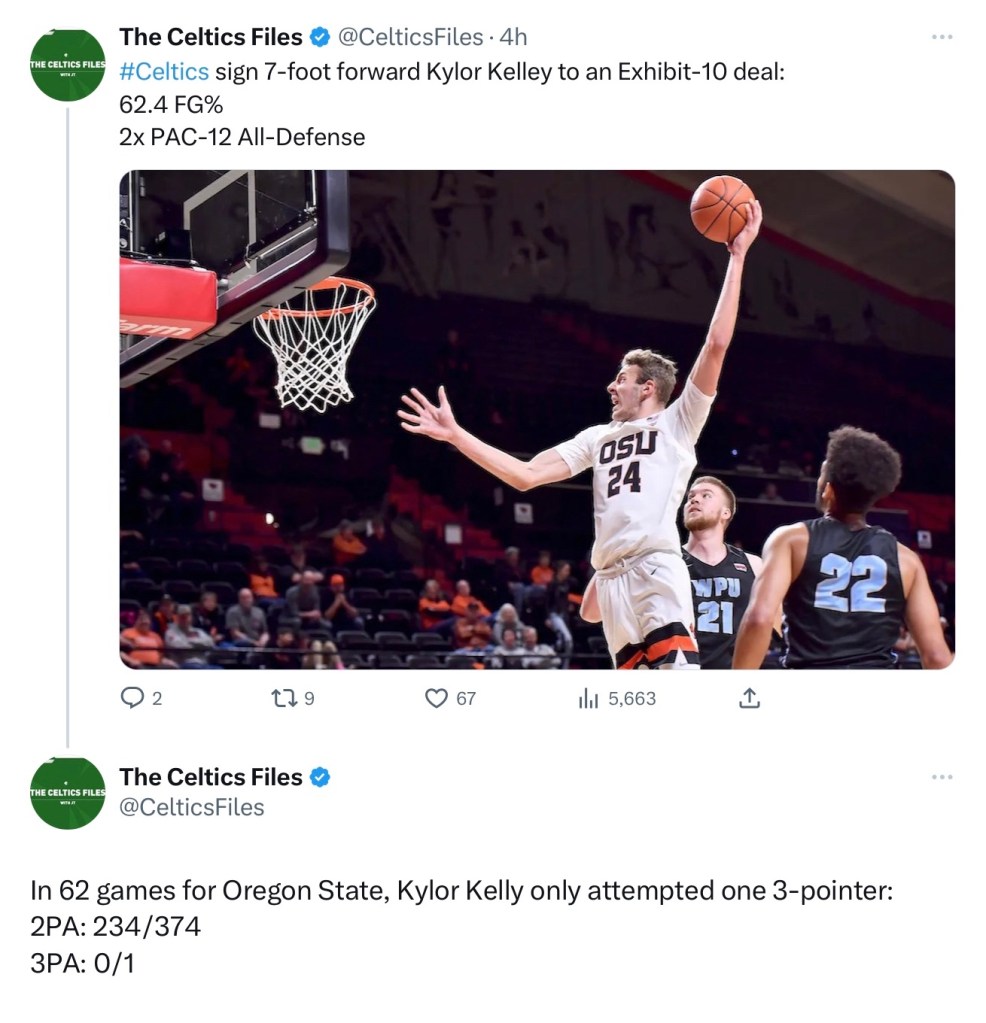Viewport: 986px width, 1023px height.
Task: Click the first tweet's text about Exhibit-10 deal
Action: pos(500,71)
